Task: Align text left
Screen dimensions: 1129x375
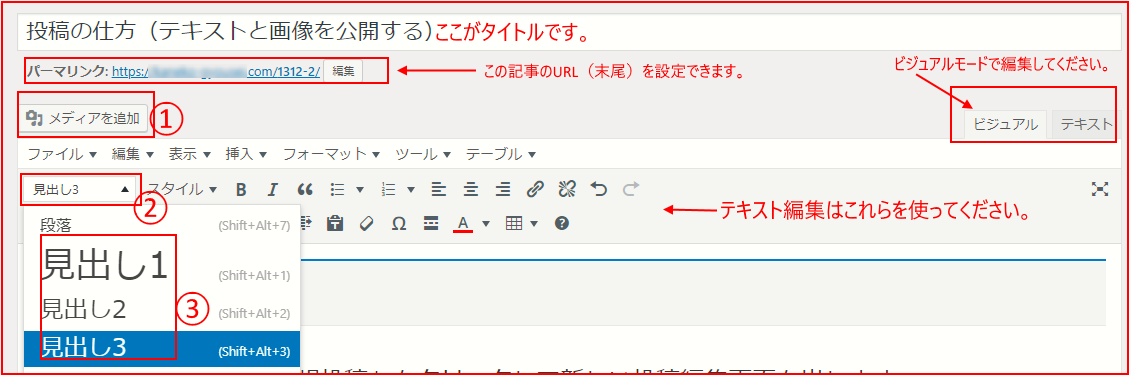Action: 438,190
